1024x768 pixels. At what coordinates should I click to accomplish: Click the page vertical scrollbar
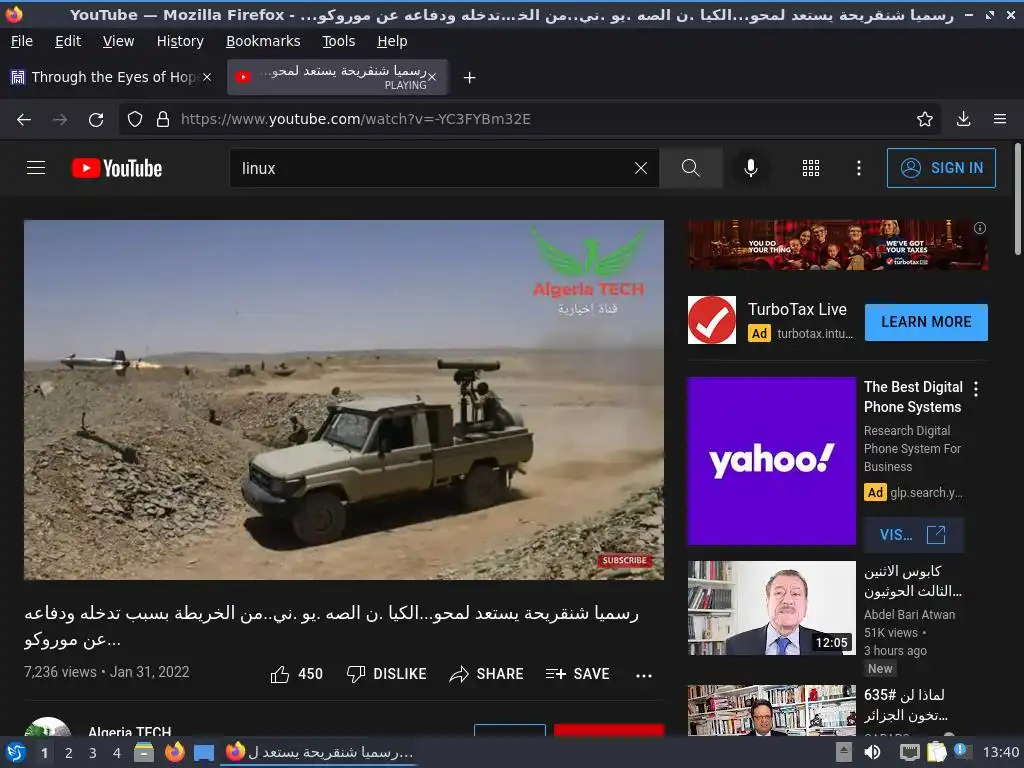1017,200
